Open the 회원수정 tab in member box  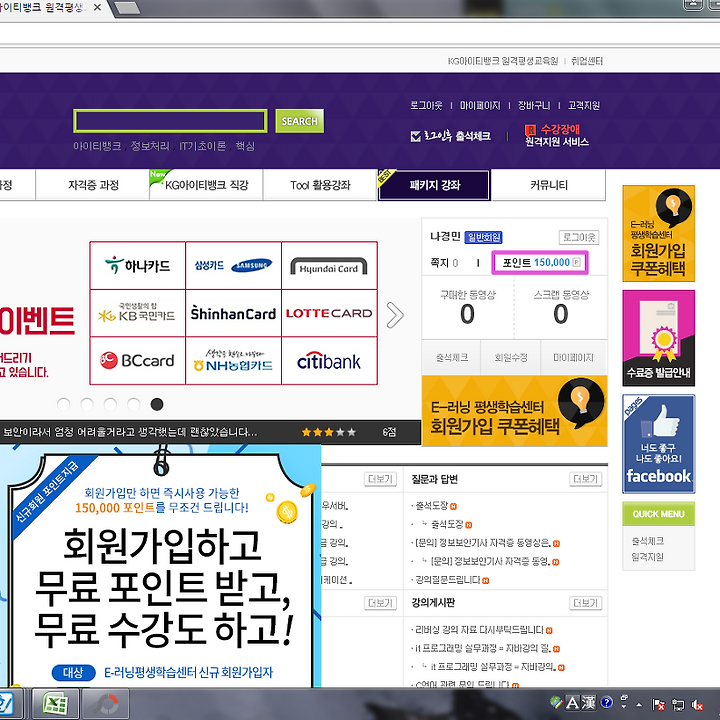[511, 357]
